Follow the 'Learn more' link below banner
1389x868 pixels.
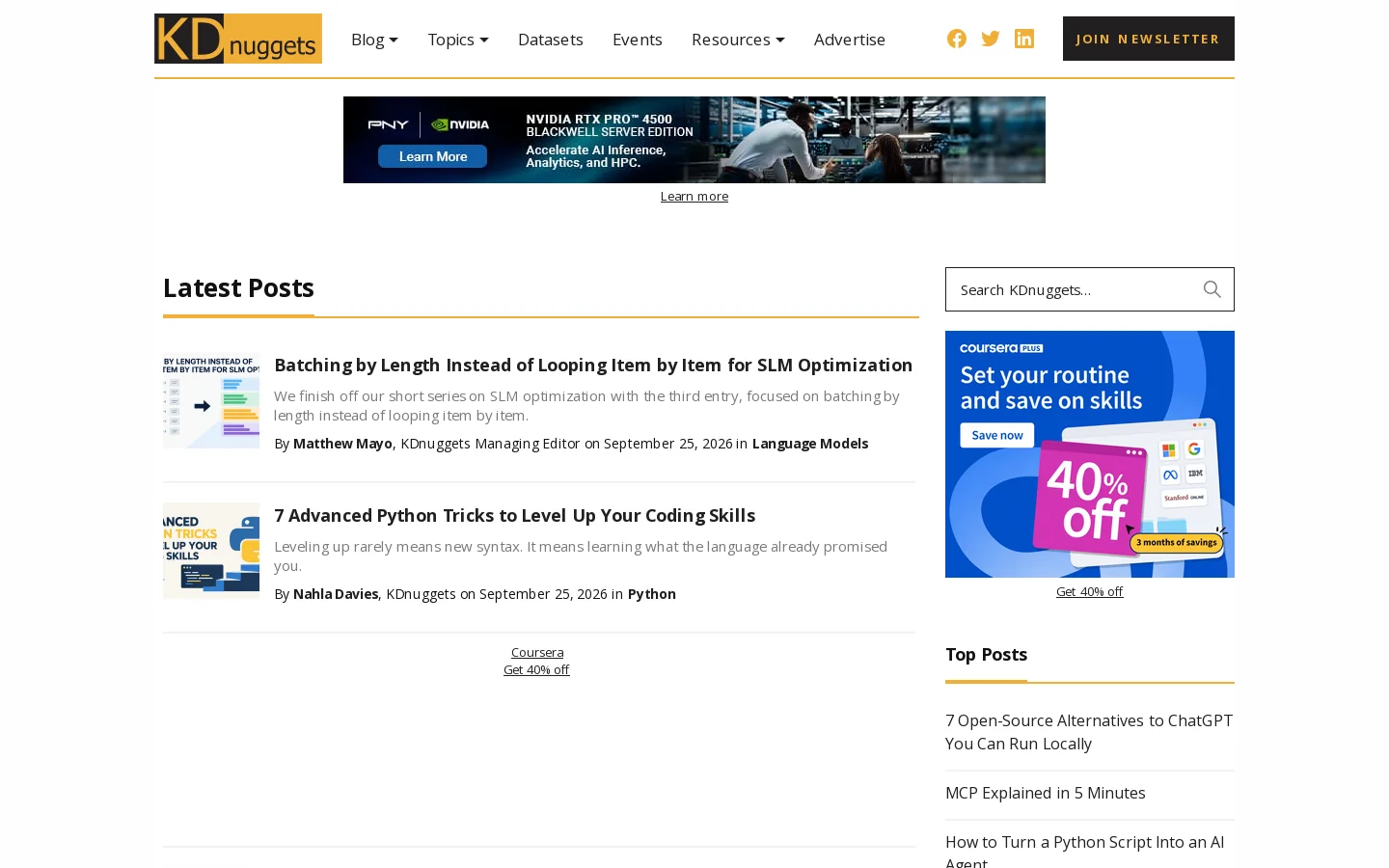694,196
